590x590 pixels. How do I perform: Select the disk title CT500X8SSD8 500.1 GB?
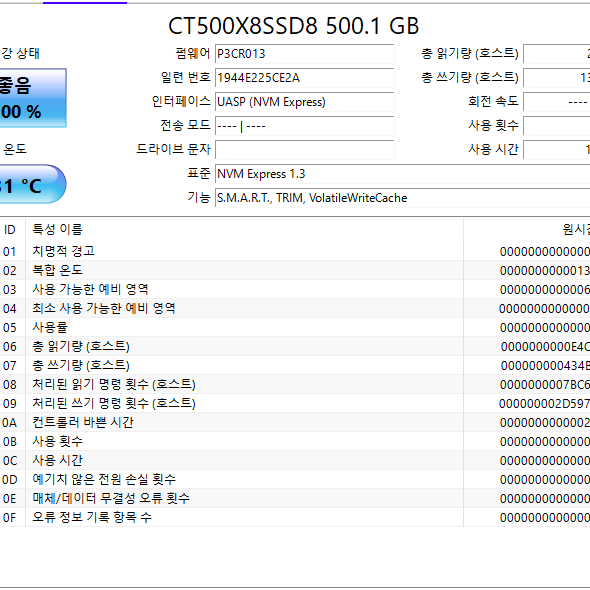click(x=293, y=26)
